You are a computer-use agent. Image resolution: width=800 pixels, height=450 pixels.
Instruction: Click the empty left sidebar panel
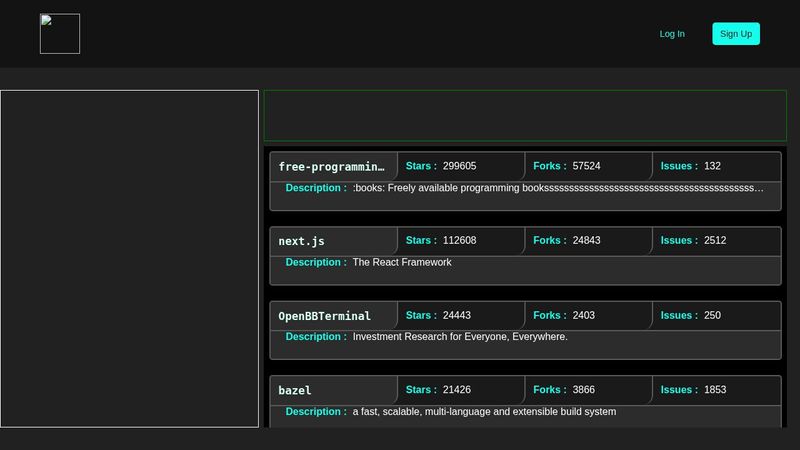coord(130,258)
